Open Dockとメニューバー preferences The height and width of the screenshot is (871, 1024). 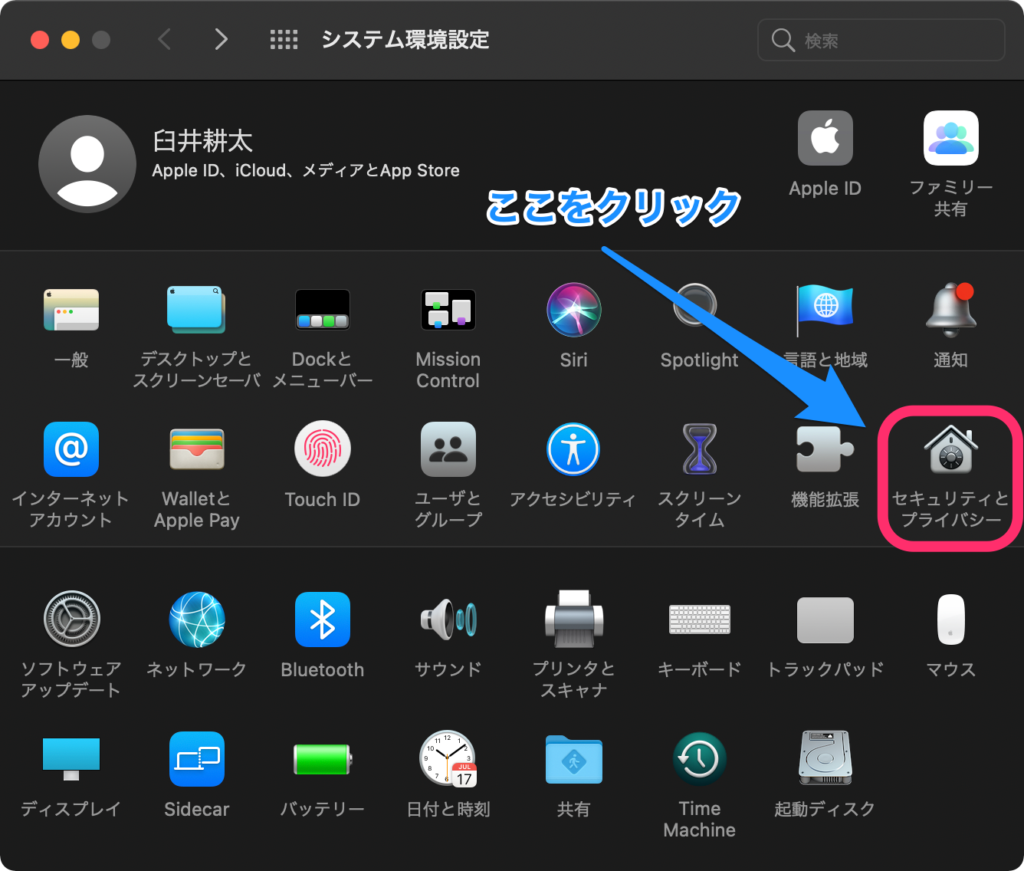point(322,309)
